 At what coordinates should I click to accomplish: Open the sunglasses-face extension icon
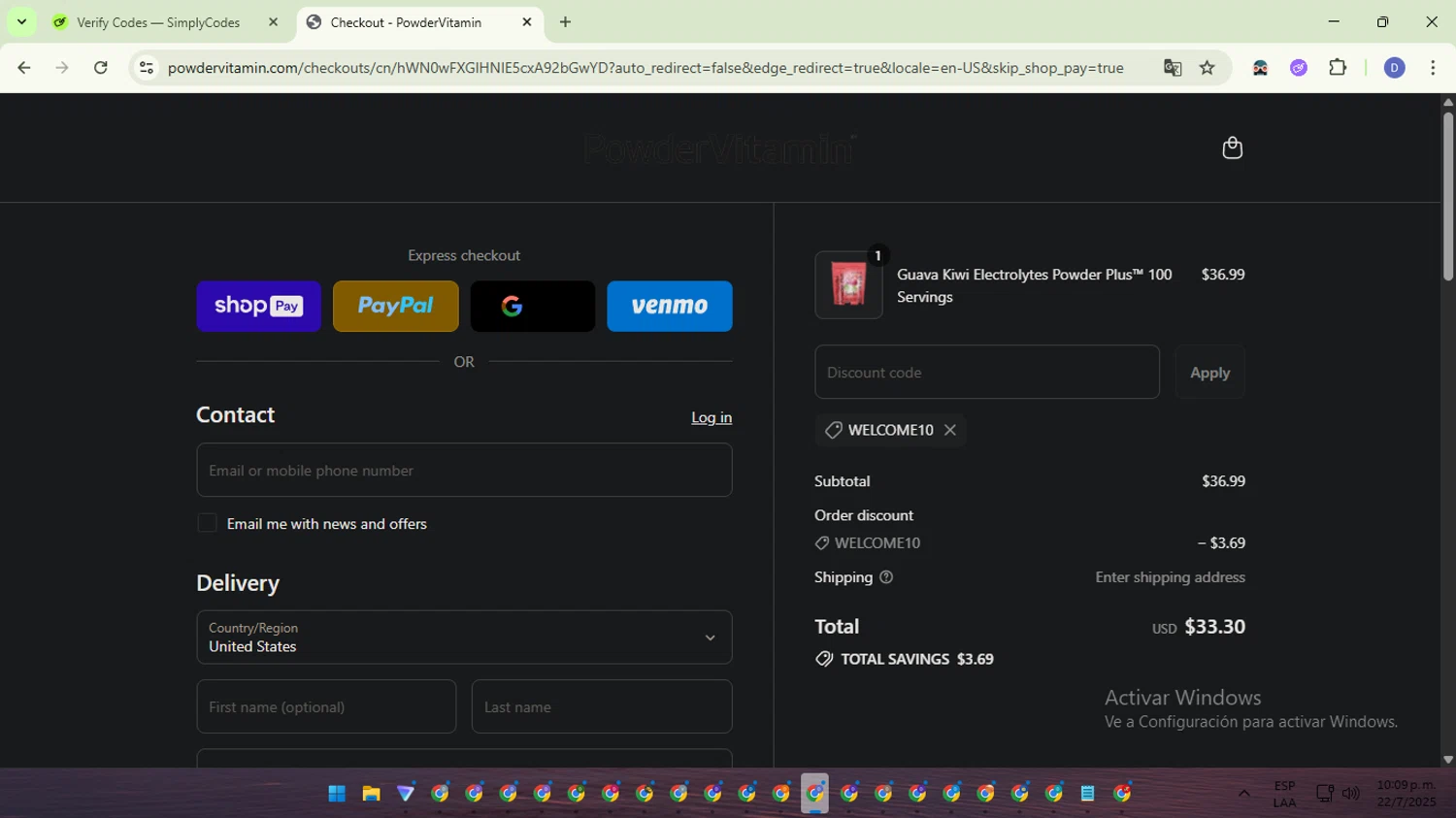[x=1260, y=68]
